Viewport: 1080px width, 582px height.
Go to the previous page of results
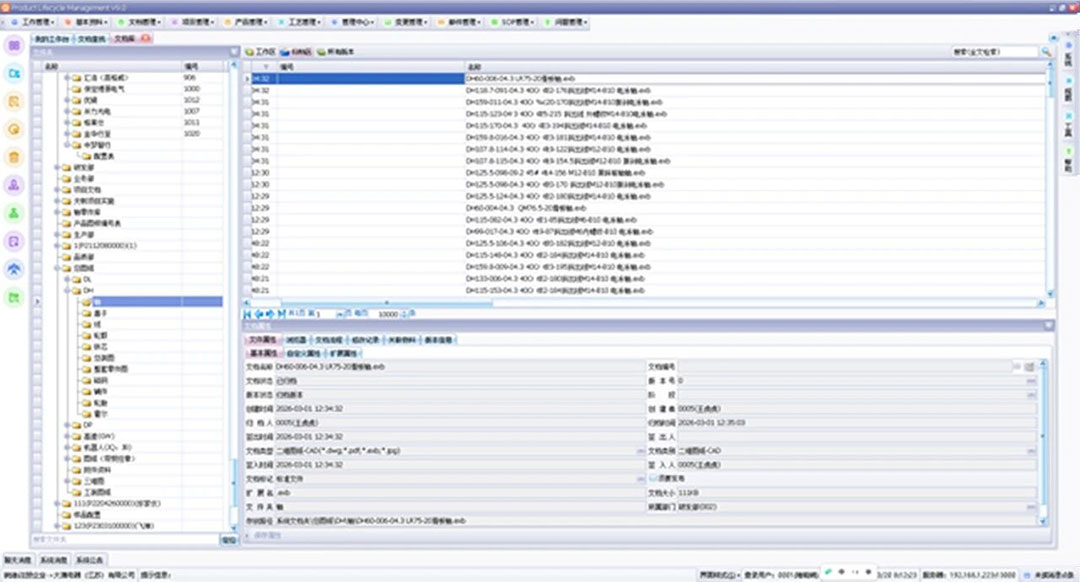(x=258, y=314)
